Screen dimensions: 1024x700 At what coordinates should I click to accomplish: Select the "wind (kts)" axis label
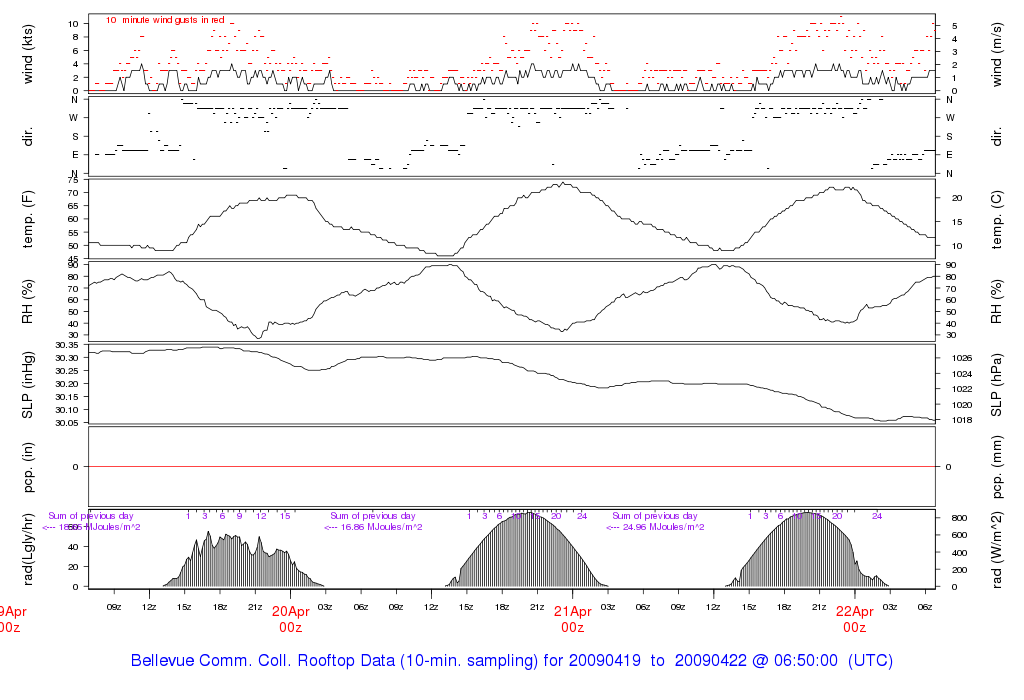tap(27, 54)
